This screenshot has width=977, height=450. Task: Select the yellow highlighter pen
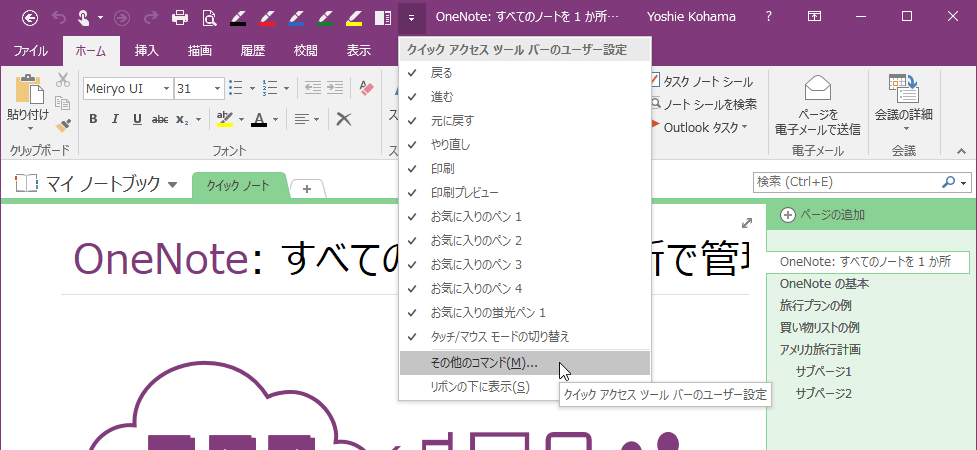[x=354, y=17]
